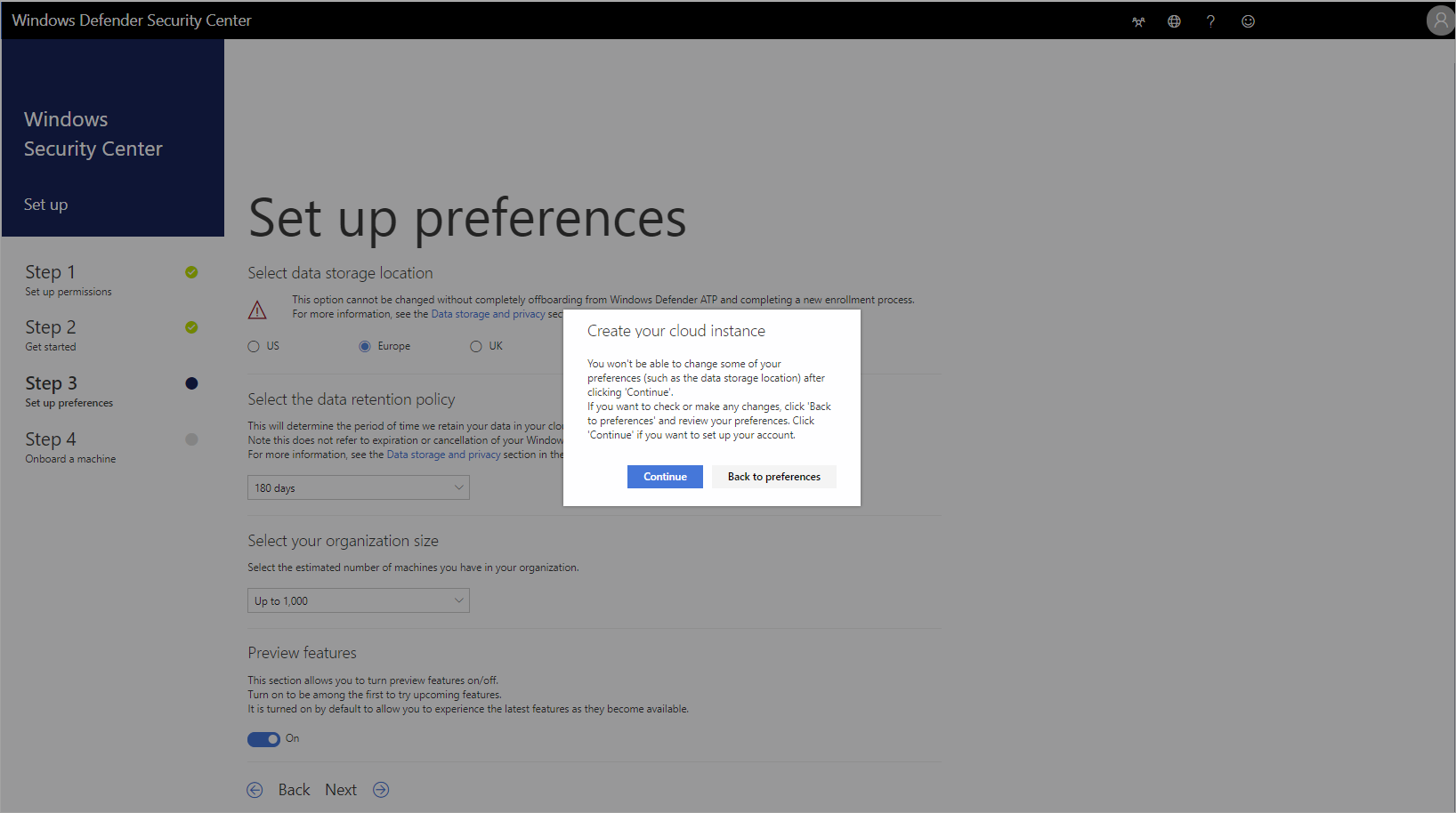This screenshot has width=1456, height=813.
Task: Turn off the Preview features toggle
Action: tap(263, 739)
